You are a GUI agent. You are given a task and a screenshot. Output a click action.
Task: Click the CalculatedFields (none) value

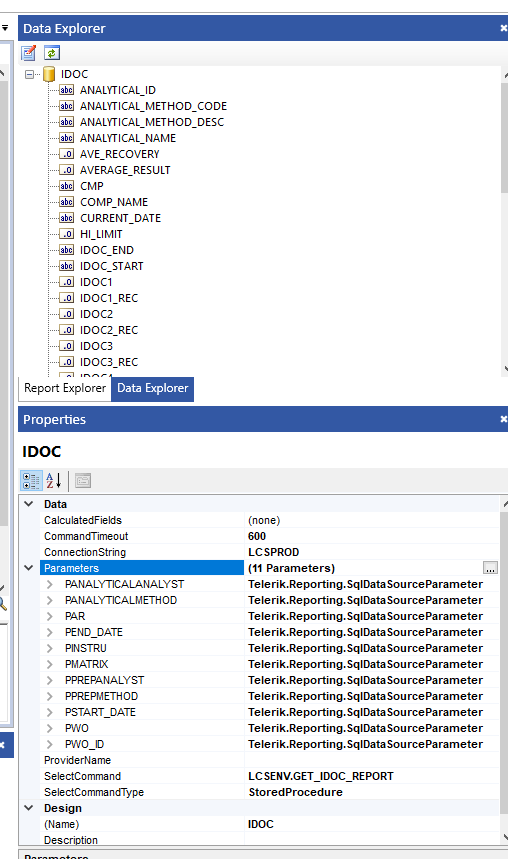[x=264, y=520]
